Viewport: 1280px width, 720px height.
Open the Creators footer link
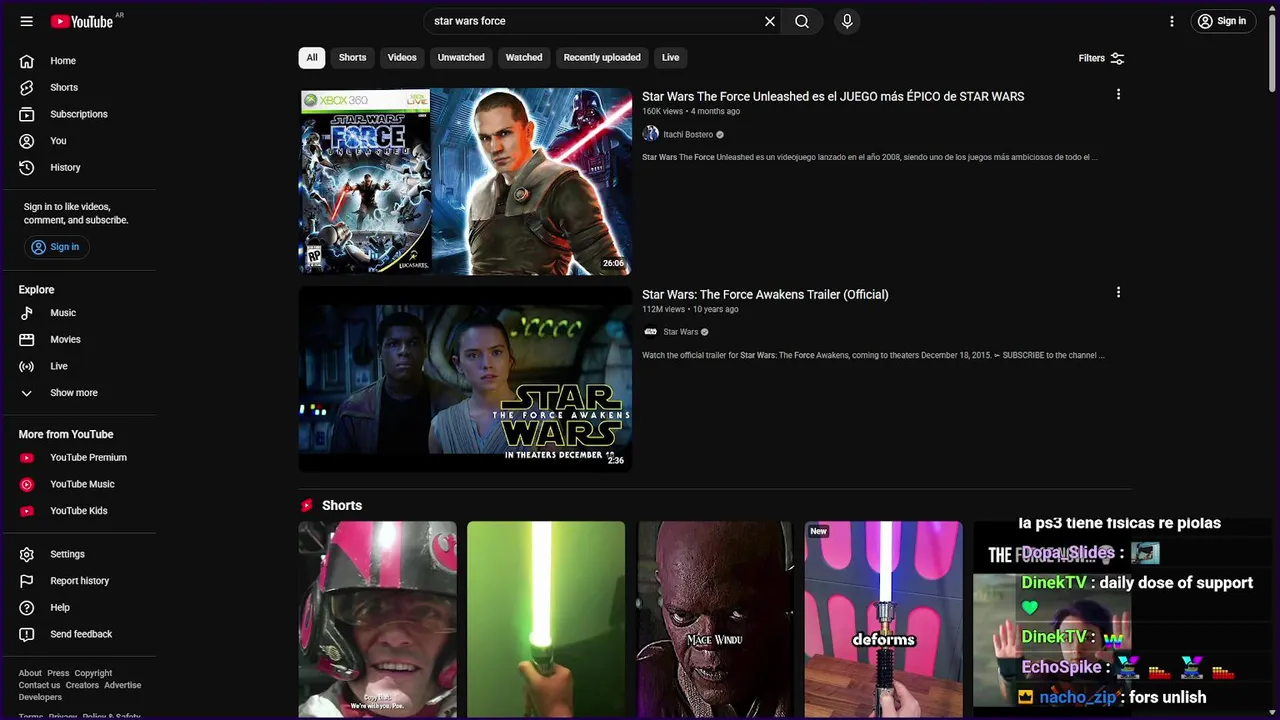82,686
